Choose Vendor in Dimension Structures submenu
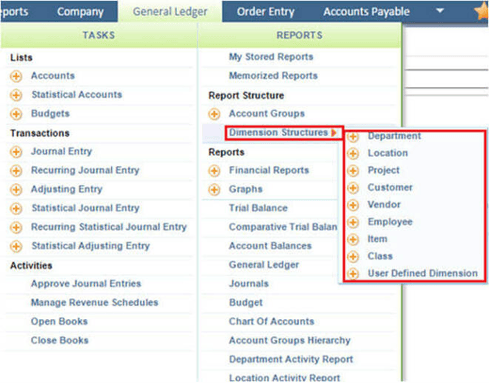The height and width of the screenshot is (383, 489). (x=384, y=204)
